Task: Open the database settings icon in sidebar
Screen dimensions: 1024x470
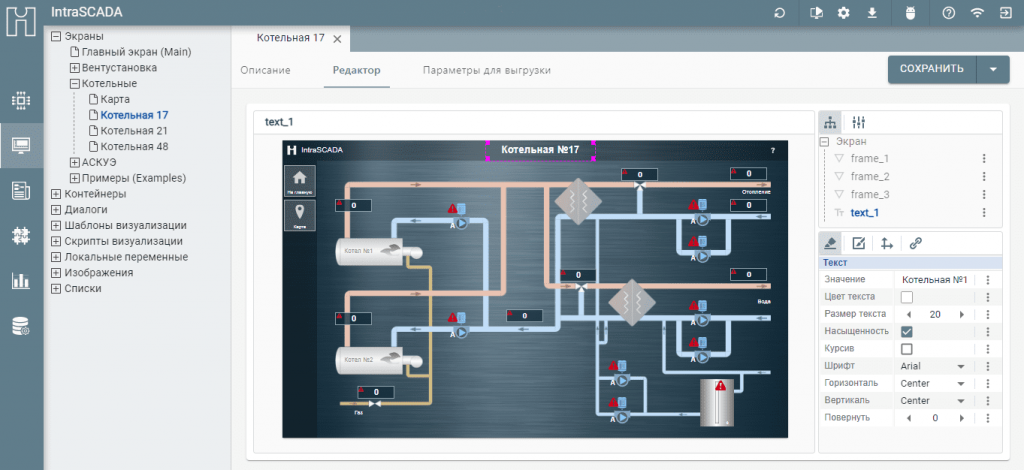Action: tap(21, 326)
